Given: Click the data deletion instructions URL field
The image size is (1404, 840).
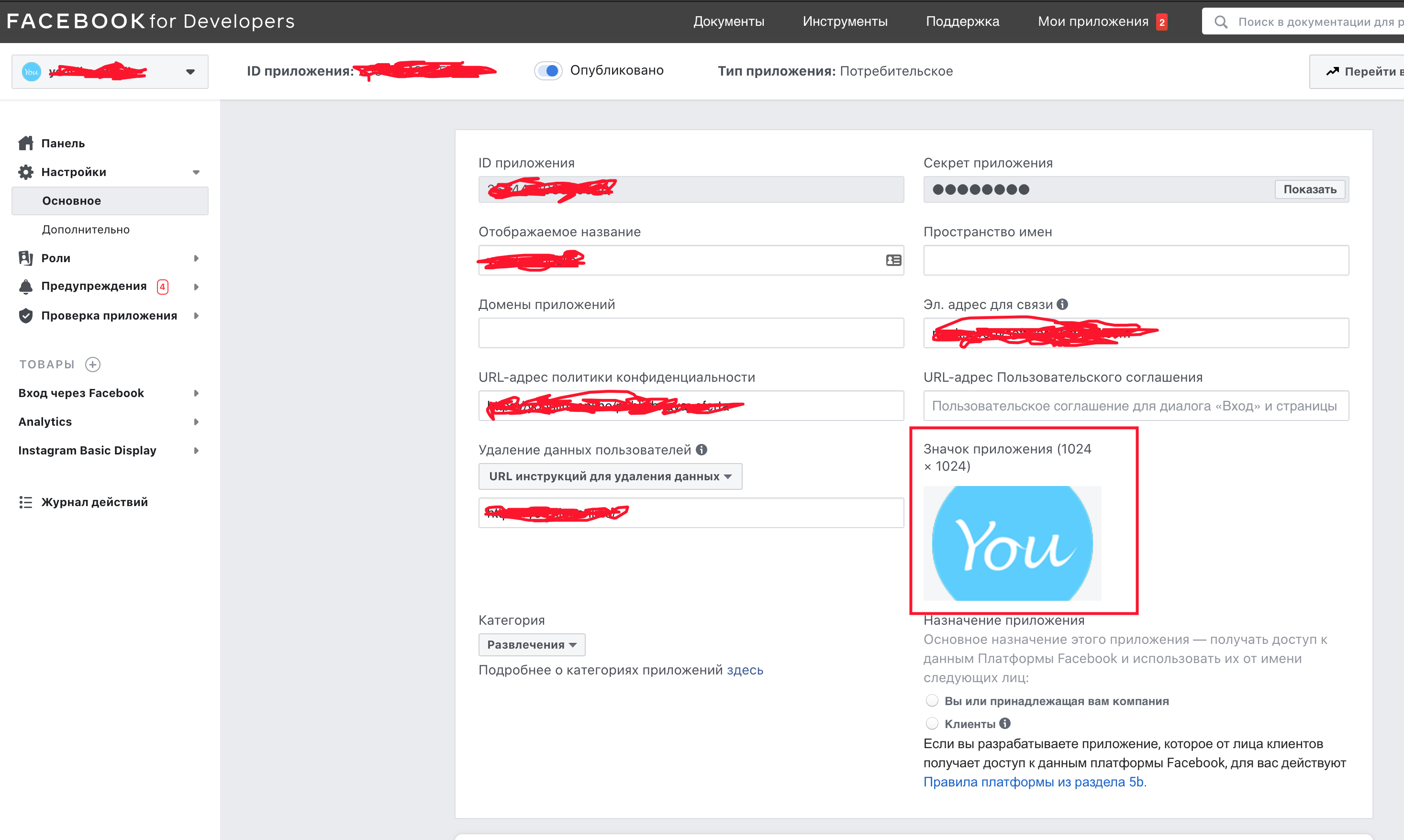Looking at the screenshot, I should click(691, 513).
